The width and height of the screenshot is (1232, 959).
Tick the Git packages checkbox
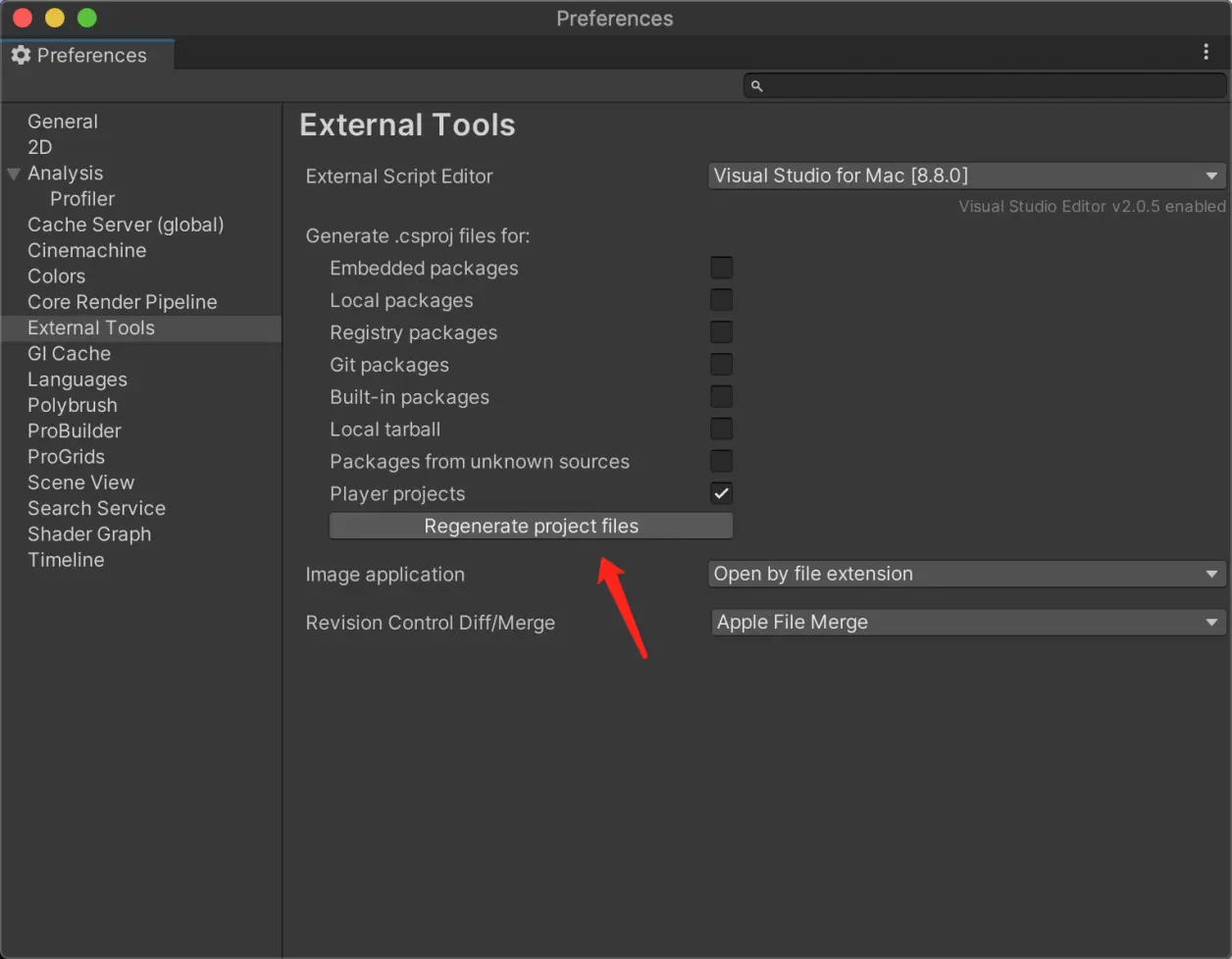(721, 365)
